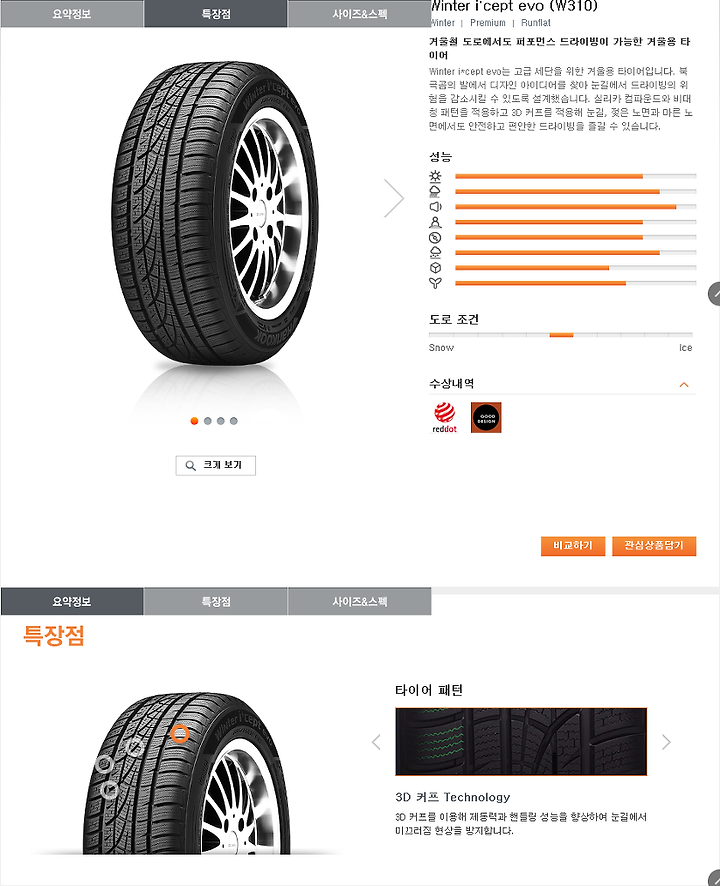Go to next tire pattern slide

(666, 742)
